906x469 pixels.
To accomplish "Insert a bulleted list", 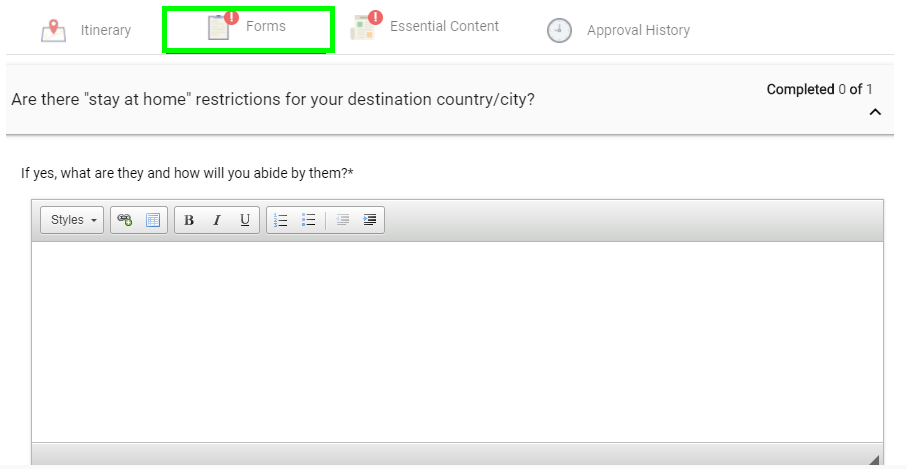I will (x=309, y=220).
